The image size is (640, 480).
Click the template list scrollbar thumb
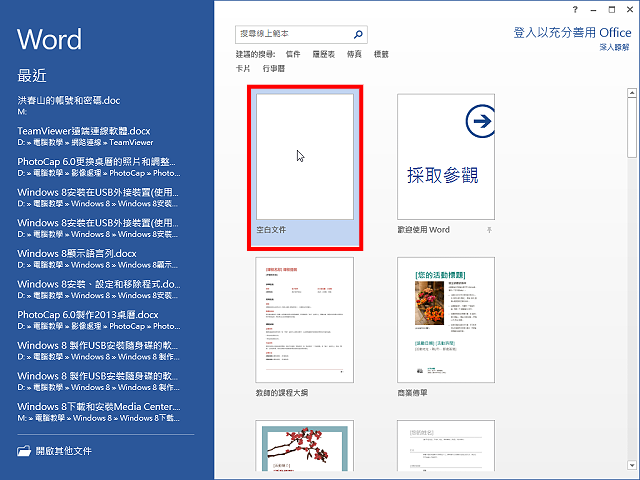click(632, 128)
